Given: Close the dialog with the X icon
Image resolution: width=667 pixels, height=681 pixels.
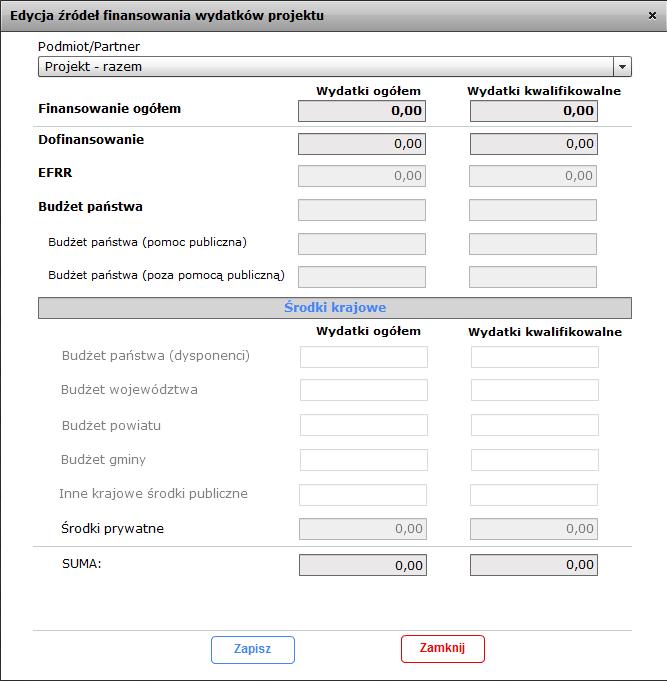Looking at the screenshot, I should coord(652,16).
